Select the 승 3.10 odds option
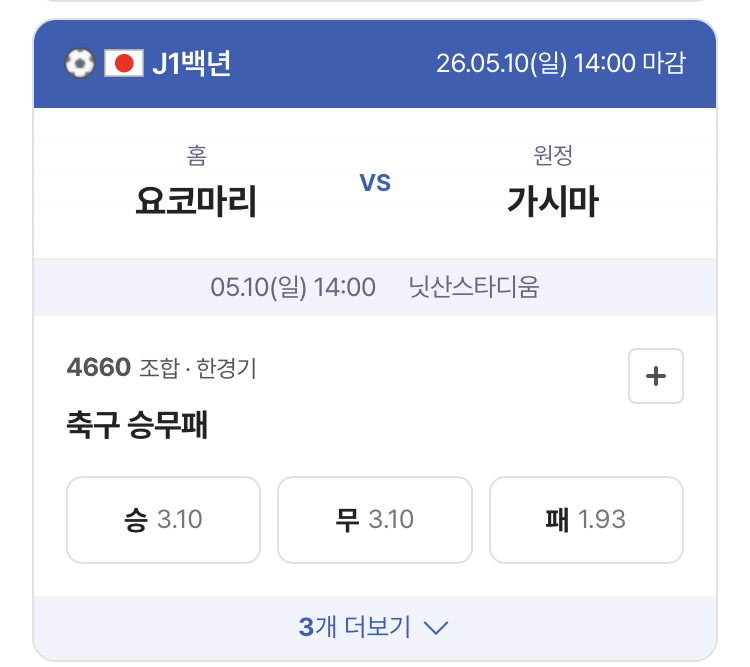The width and height of the screenshot is (750, 667). coord(164,520)
